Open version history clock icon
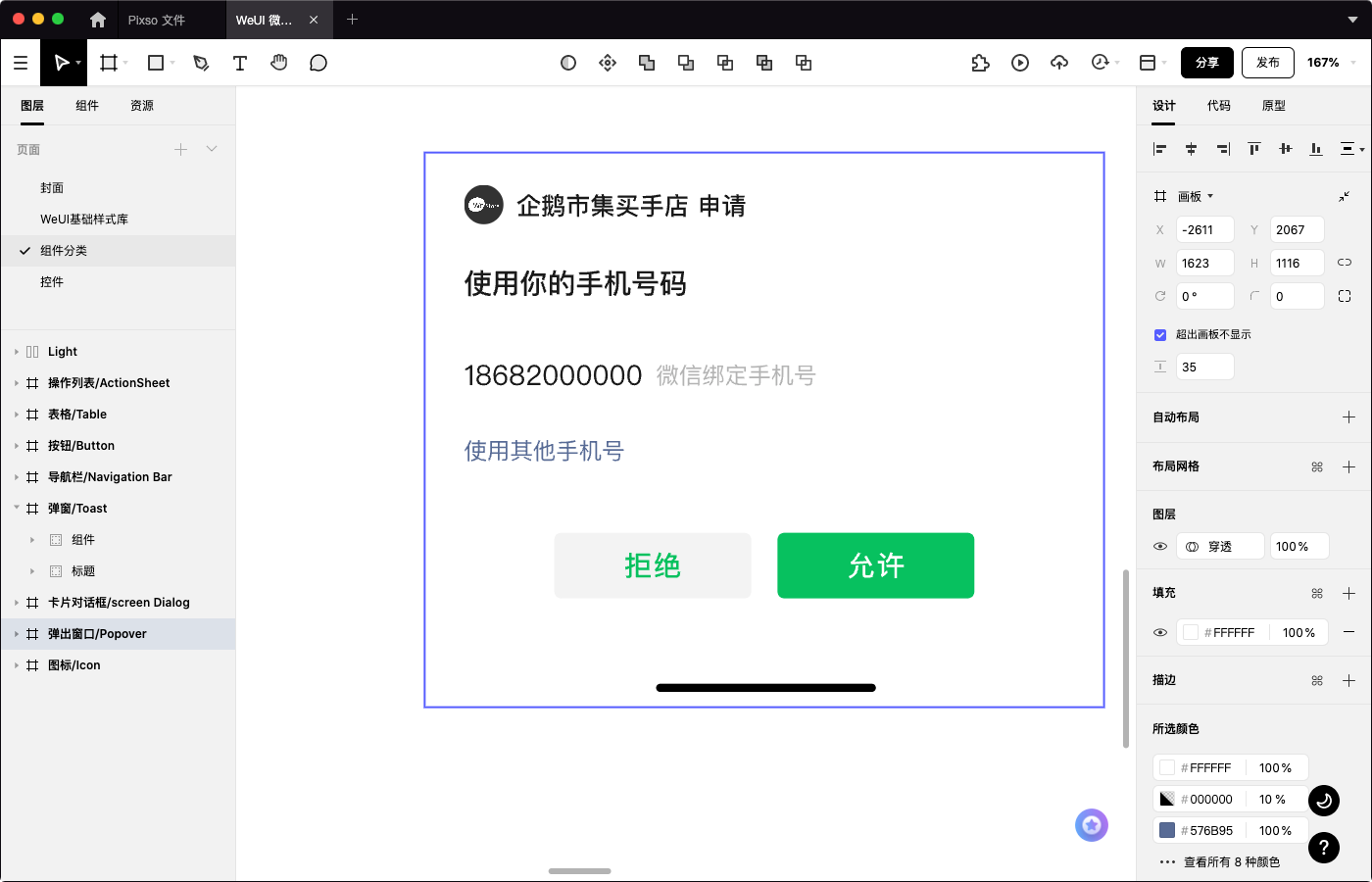This screenshot has height=882, width=1372. click(1100, 63)
